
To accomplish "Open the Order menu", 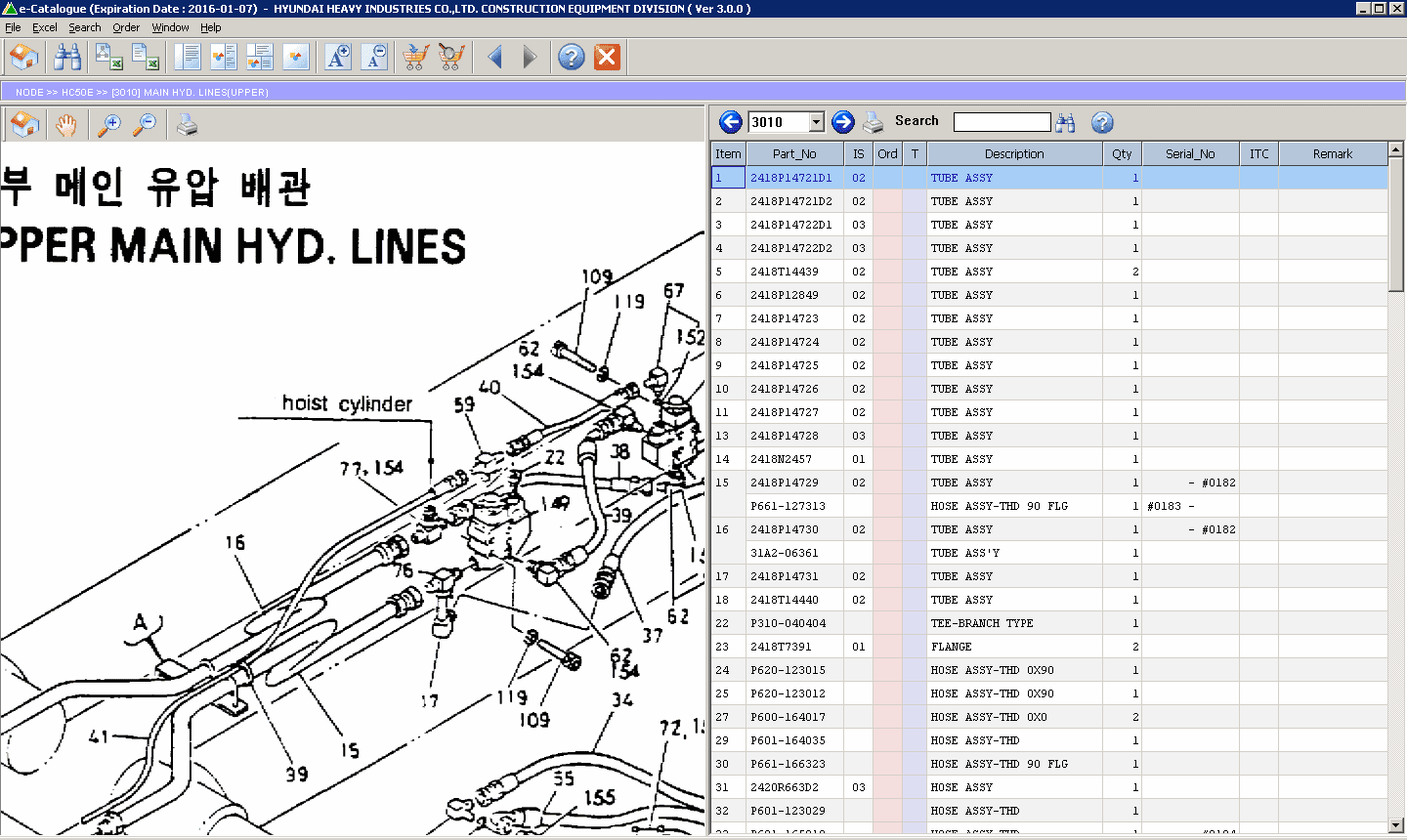I will pyautogui.click(x=125, y=27).
